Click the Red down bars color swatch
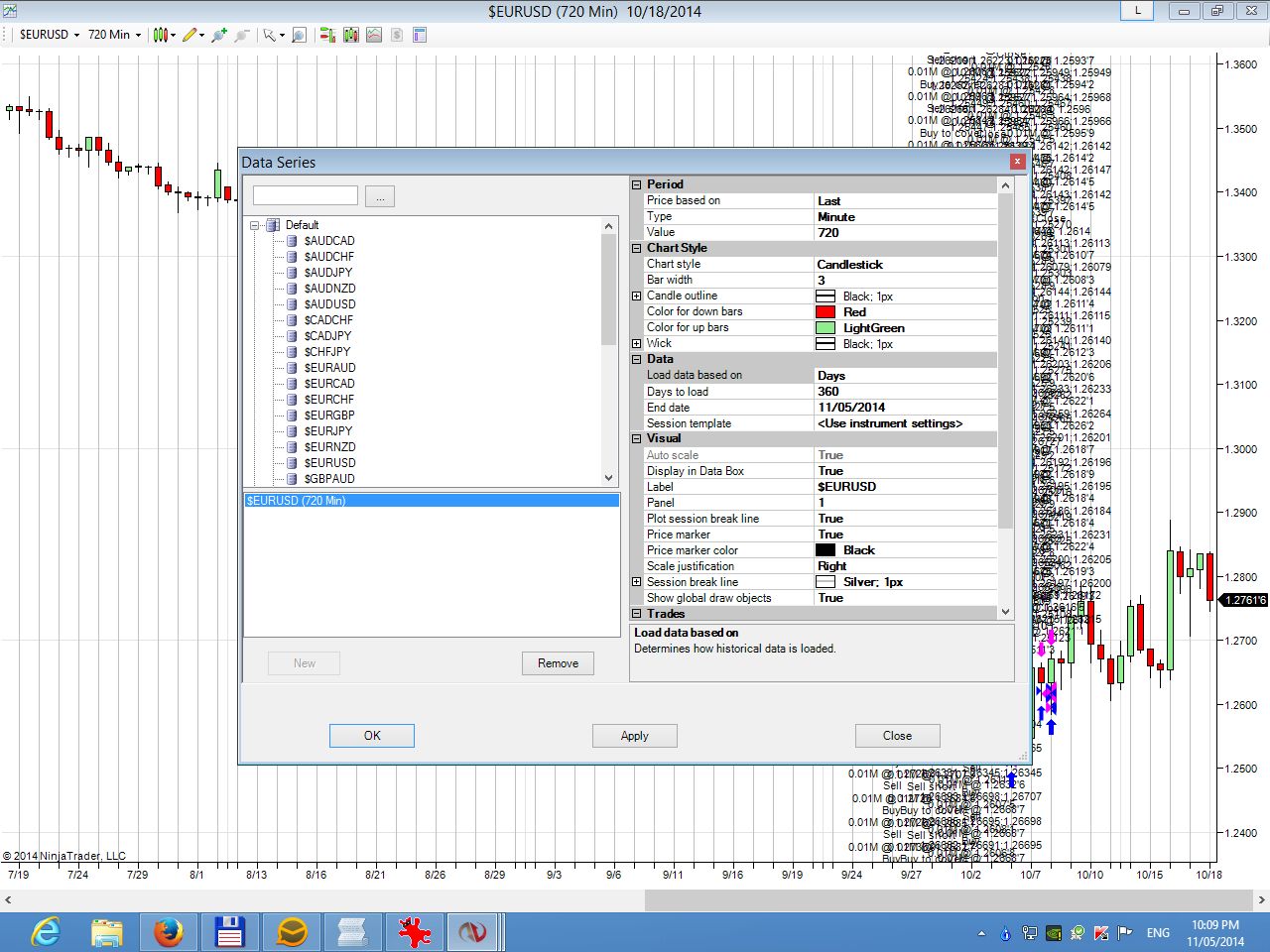This screenshot has height=952, width=1270. pos(825,311)
